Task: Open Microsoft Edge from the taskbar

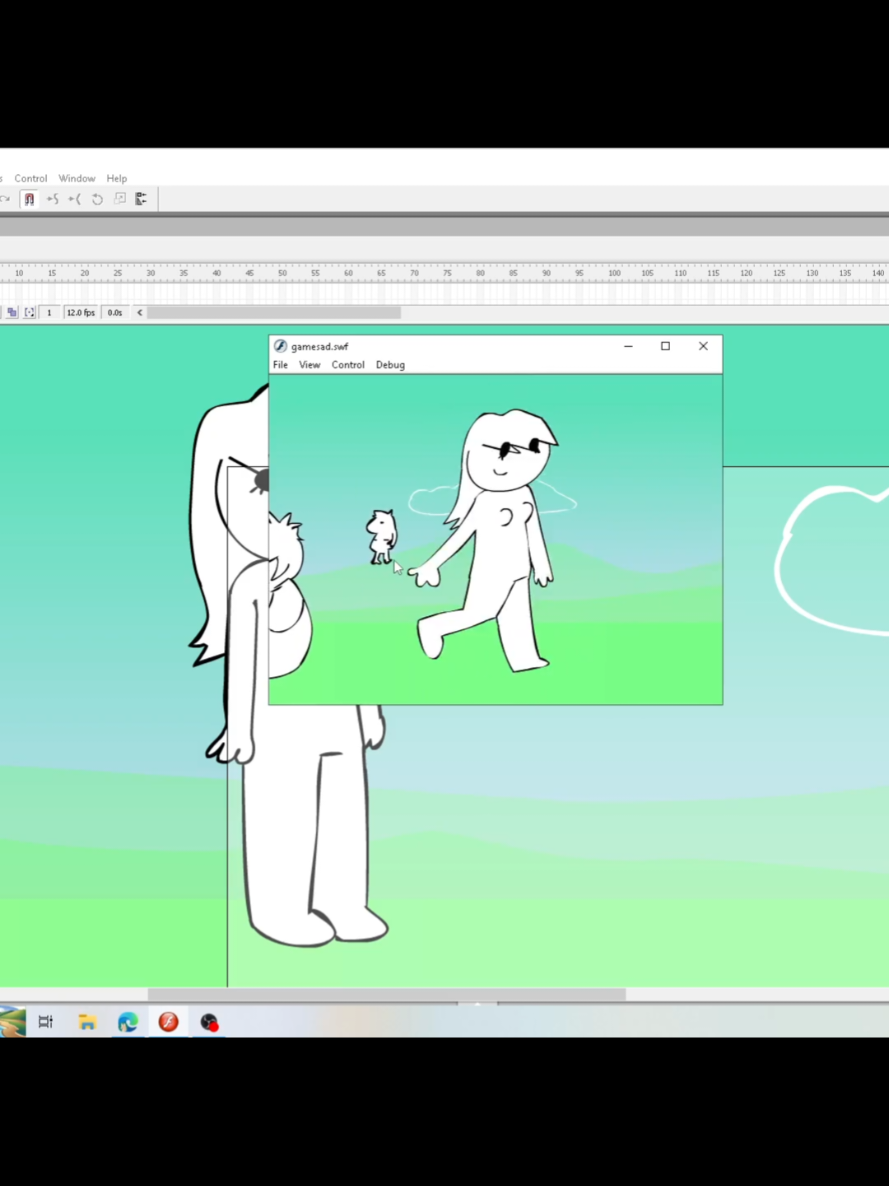Action: (128, 1023)
